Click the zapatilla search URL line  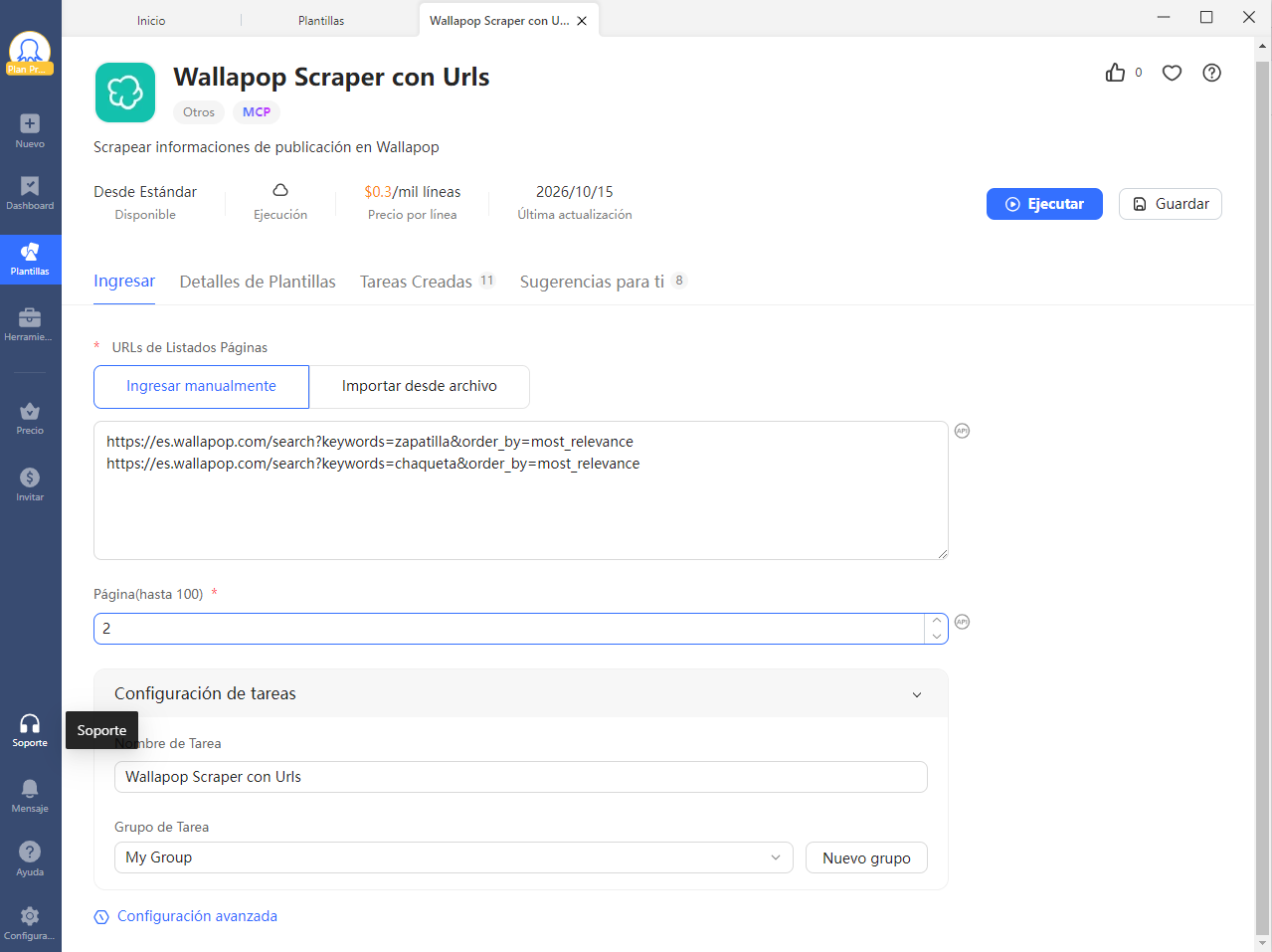click(370, 442)
